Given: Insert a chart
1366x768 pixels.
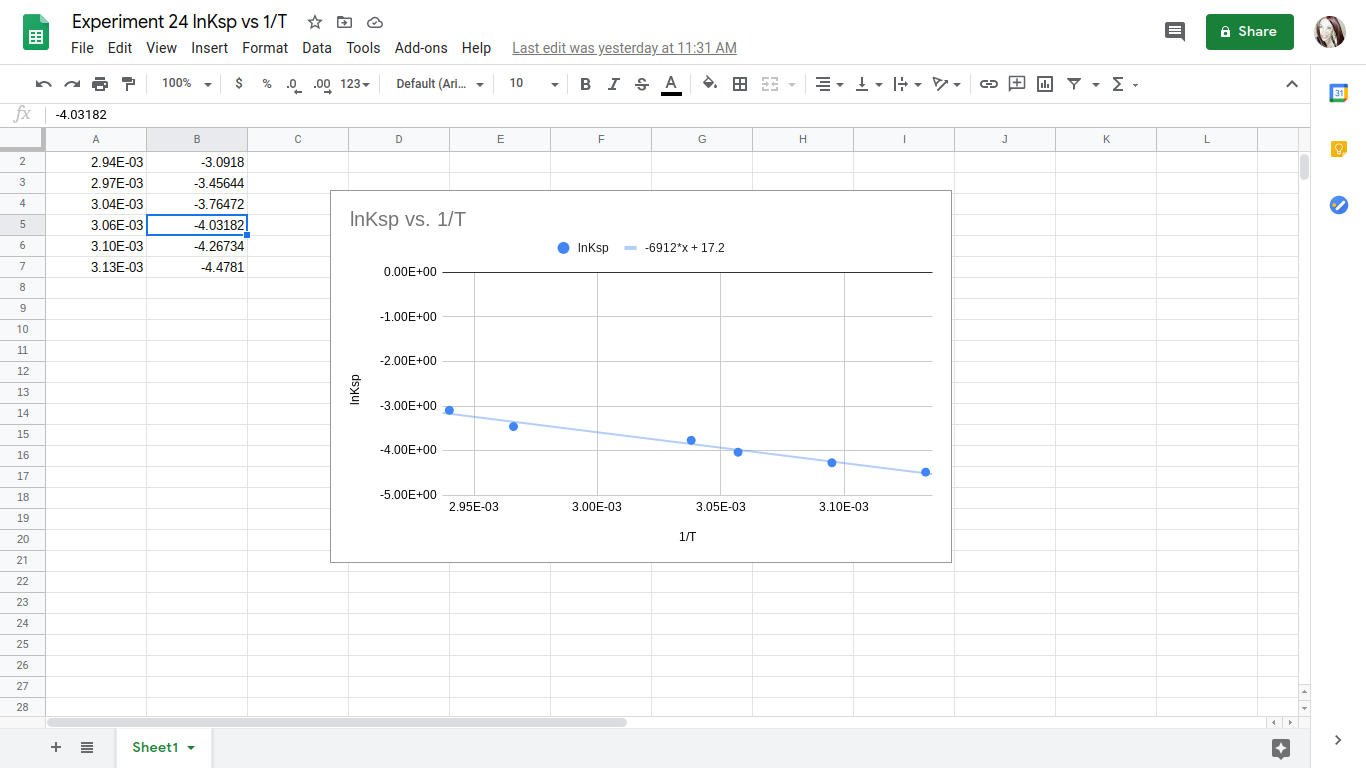Looking at the screenshot, I should pyautogui.click(x=1044, y=84).
